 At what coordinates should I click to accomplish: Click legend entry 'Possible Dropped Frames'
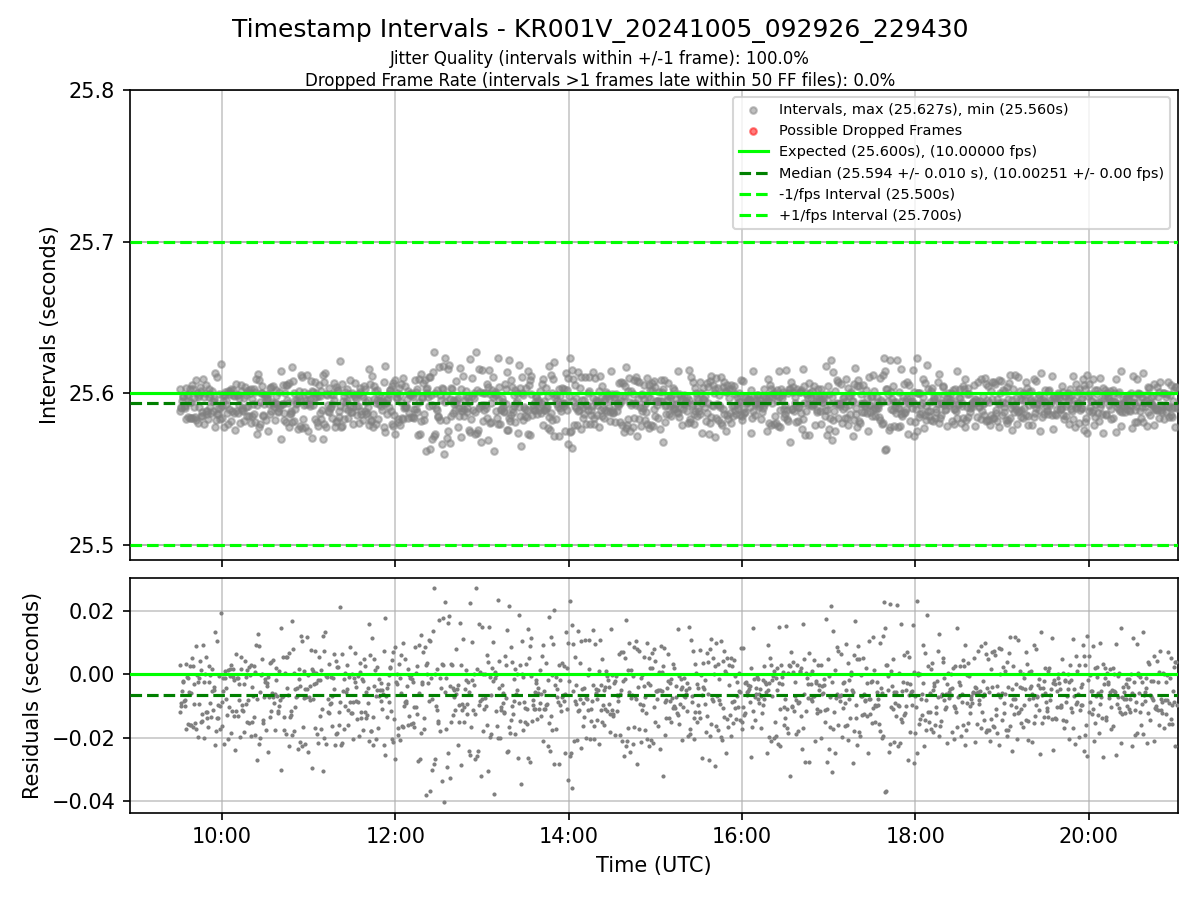click(870, 130)
